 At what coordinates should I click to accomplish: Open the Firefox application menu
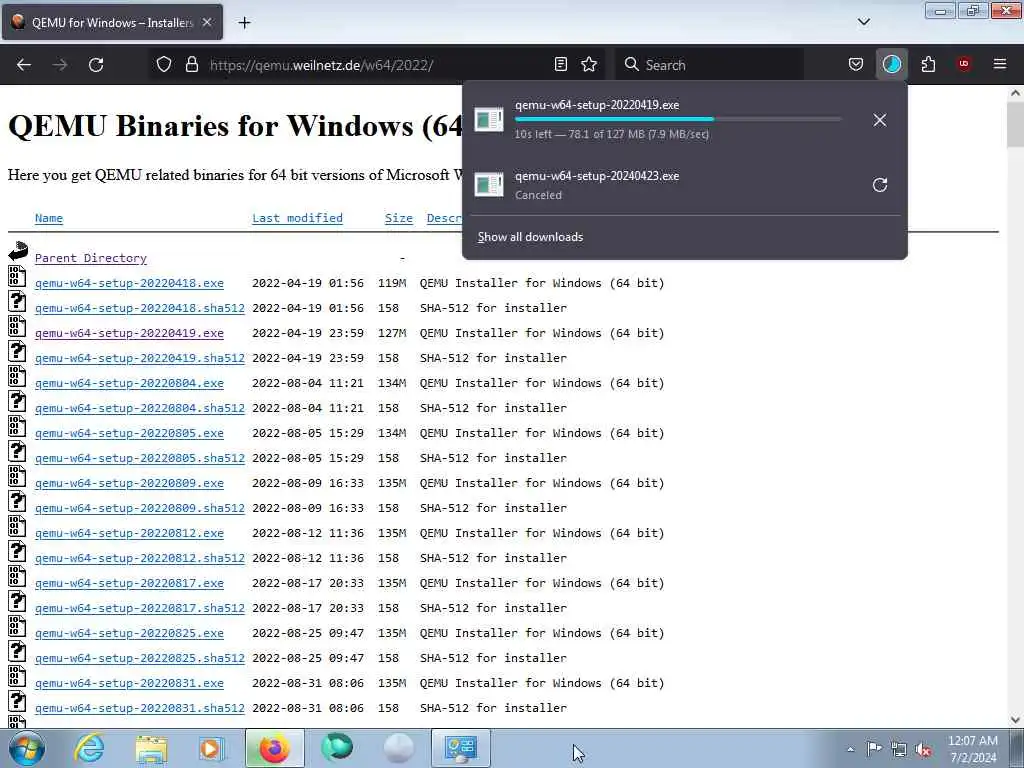pos(1000,64)
